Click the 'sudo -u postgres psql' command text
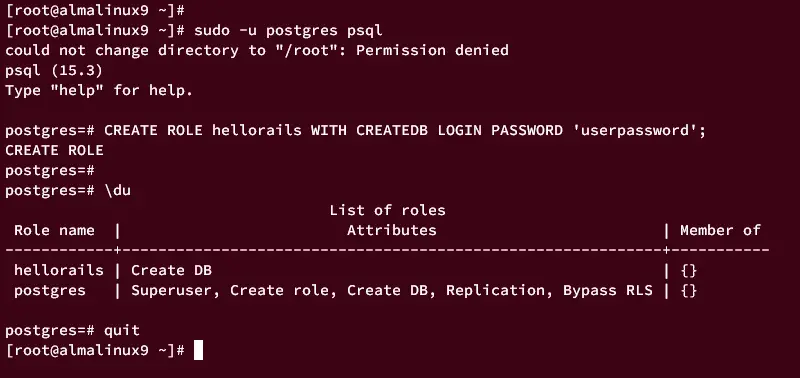 click(288, 30)
